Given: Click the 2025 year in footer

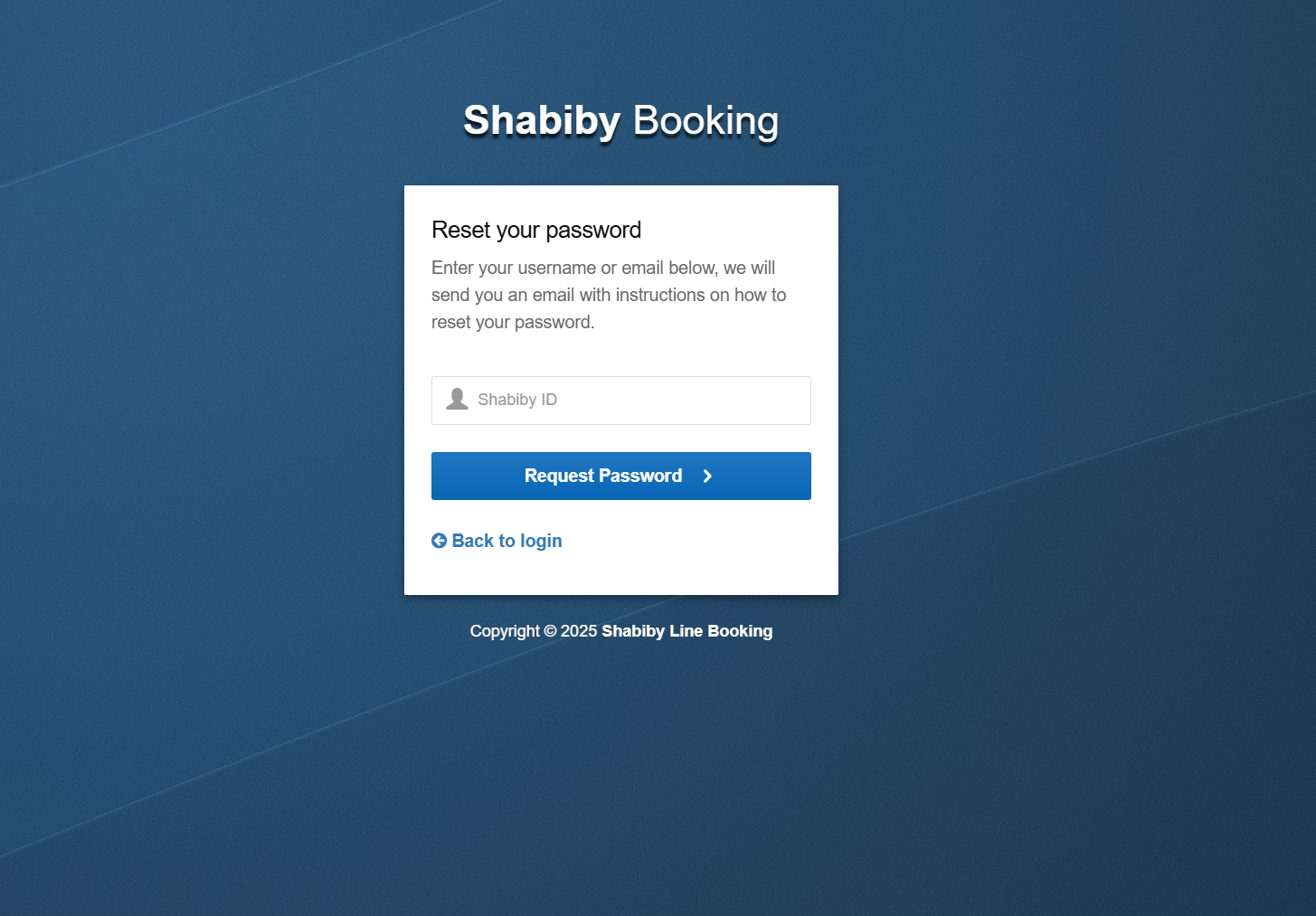Looking at the screenshot, I should (x=579, y=631).
